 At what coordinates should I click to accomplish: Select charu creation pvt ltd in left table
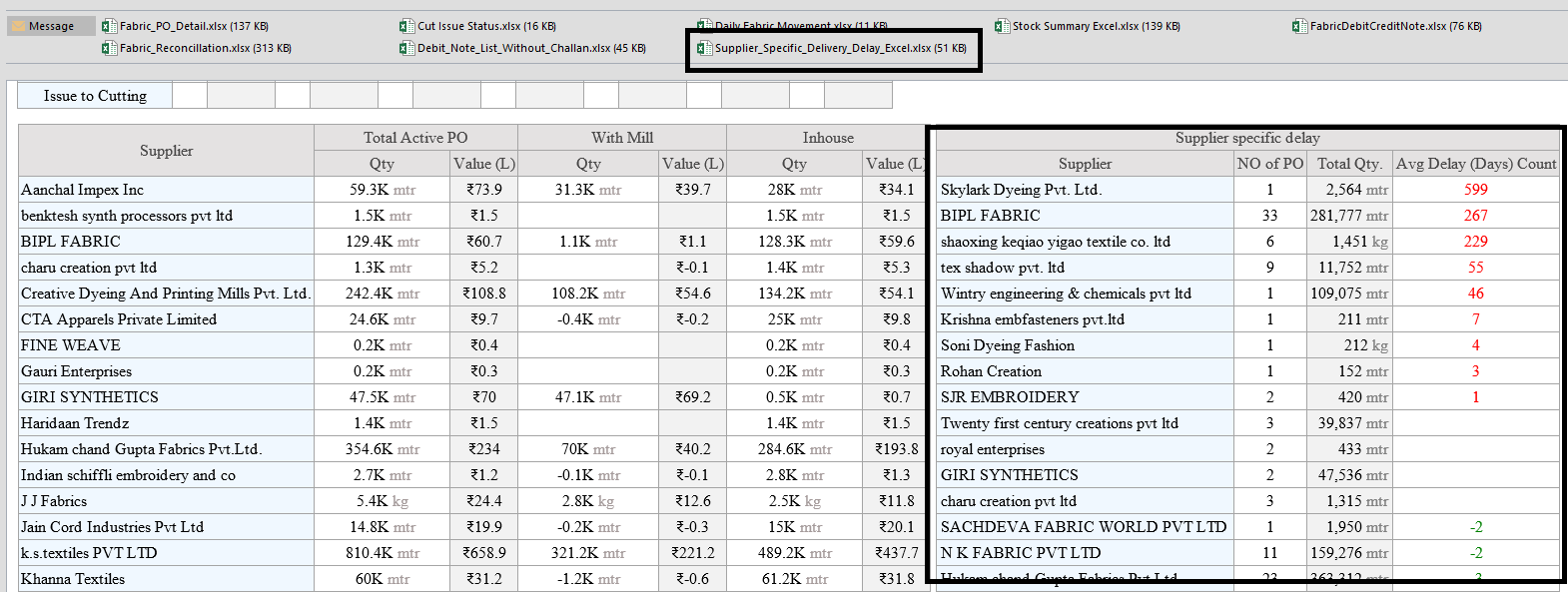pyautogui.click(x=167, y=268)
